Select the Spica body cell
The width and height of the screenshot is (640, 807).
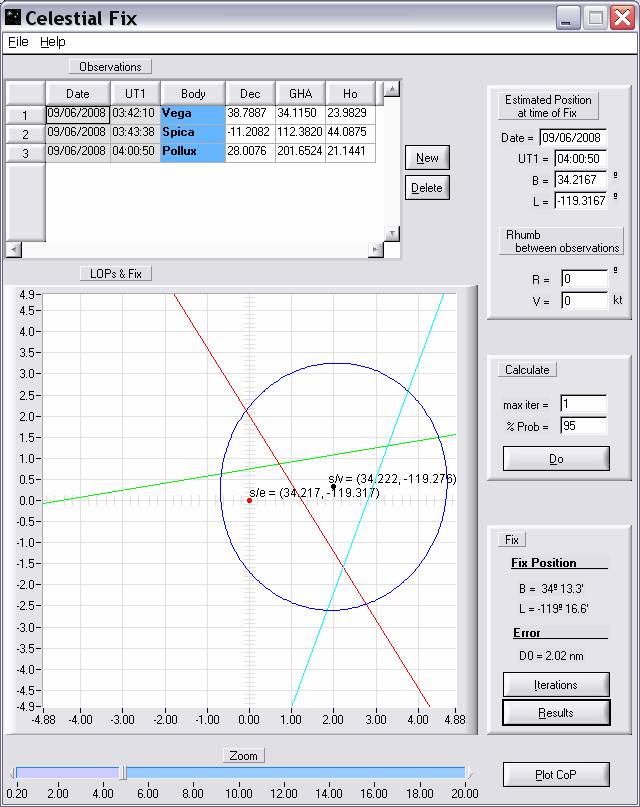[192, 132]
